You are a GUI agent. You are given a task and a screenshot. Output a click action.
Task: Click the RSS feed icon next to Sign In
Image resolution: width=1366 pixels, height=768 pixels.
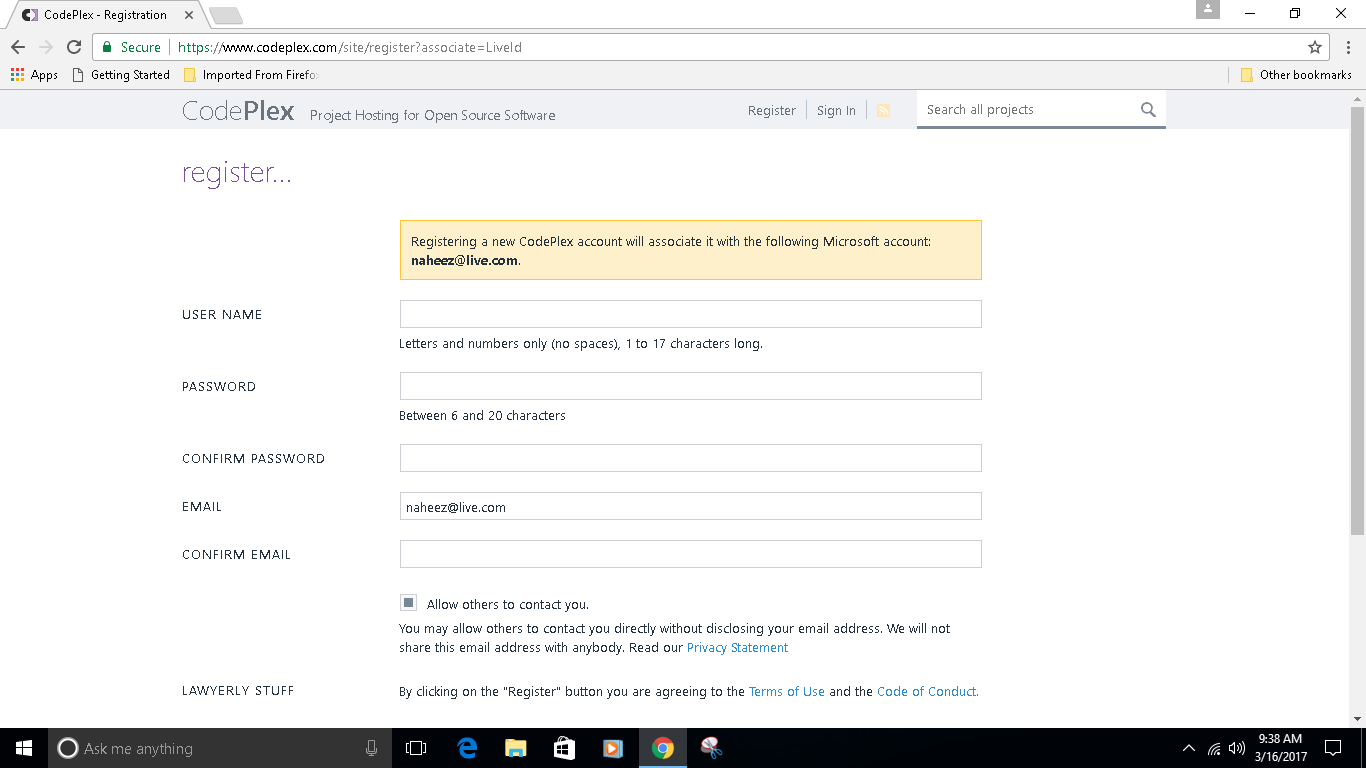pyautogui.click(x=884, y=110)
